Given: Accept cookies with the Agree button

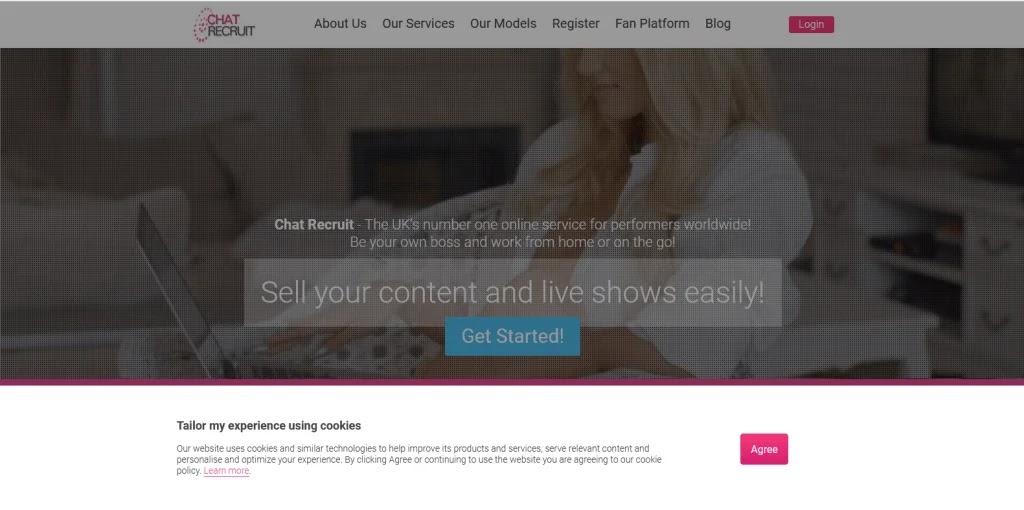Looking at the screenshot, I should pos(763,449).
